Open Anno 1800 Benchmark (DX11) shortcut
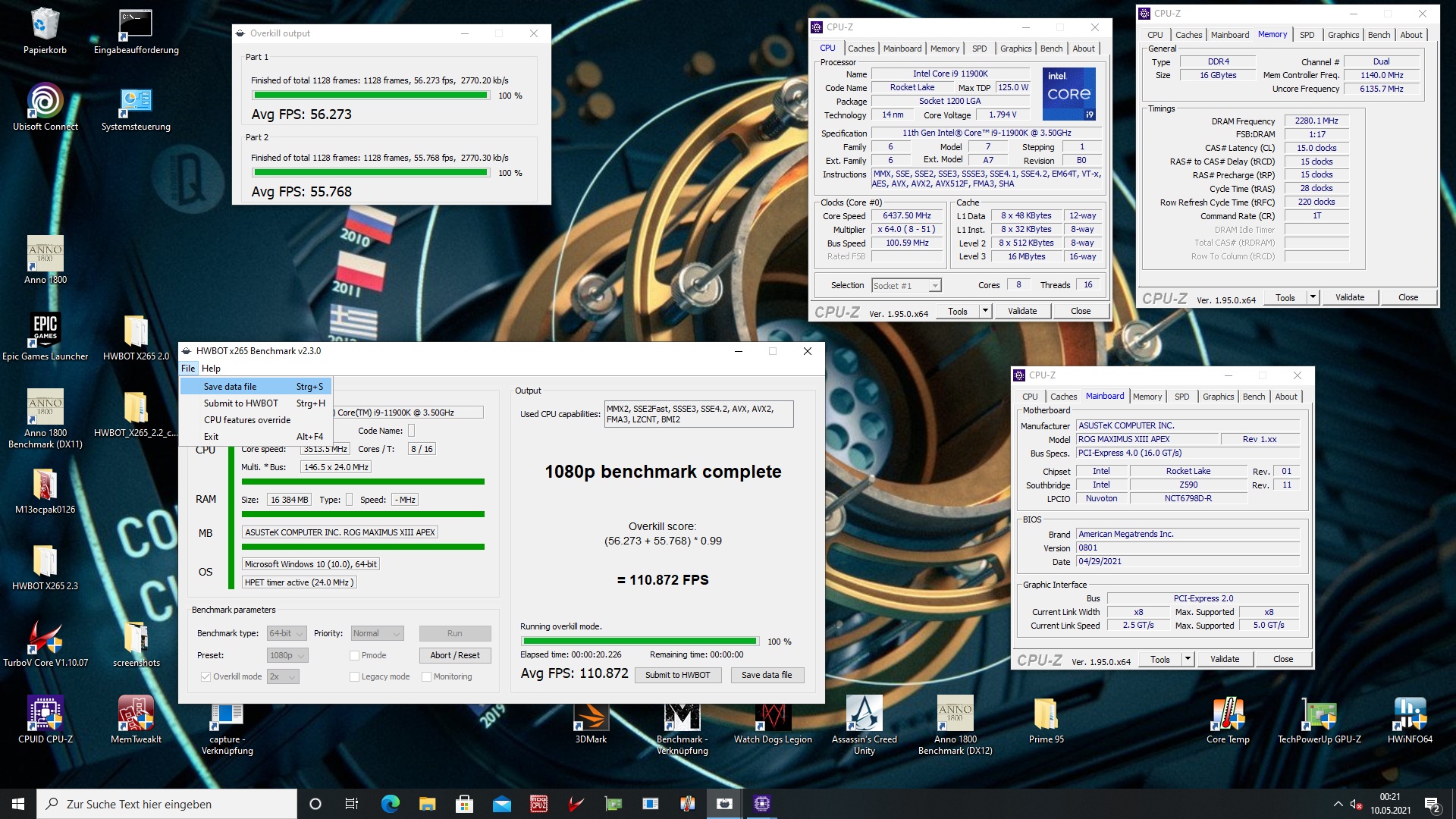Viewport: 1456px width, 819px height. tap(45, 419)
